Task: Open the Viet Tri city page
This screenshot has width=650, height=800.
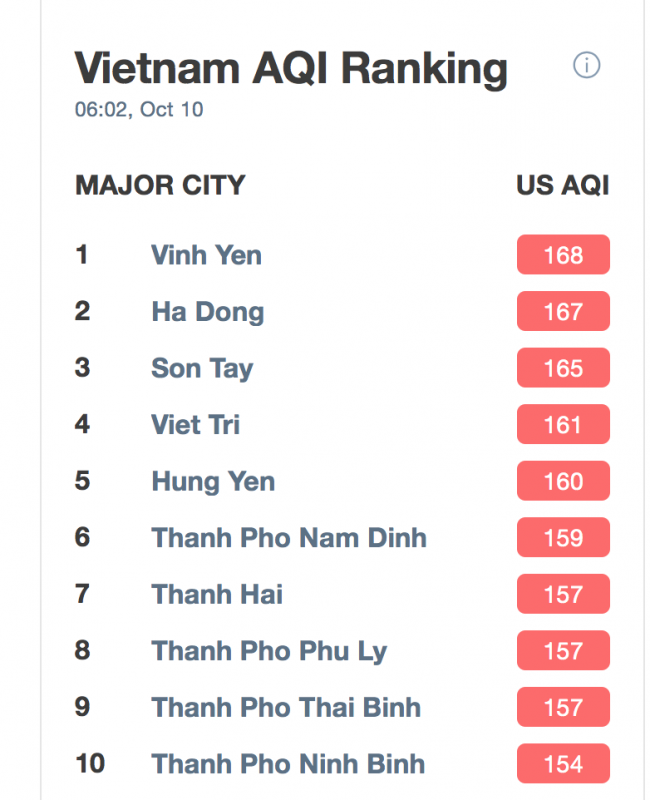Action: point(195,424)
